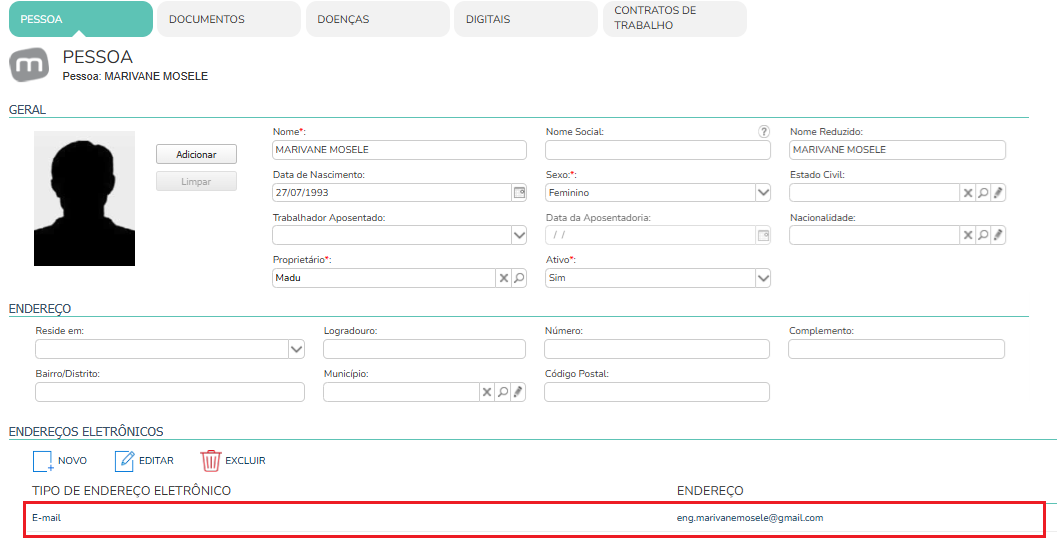Screen dimensions: 1057x547
Task: Open the Reside em dropdown
Action: point(297,349)
